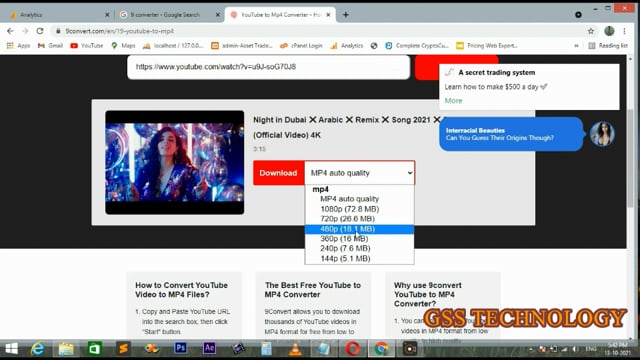Open the YouTube bookmark in the bookmarks bar
The image size is (640, 360).
tap(87, 46)
